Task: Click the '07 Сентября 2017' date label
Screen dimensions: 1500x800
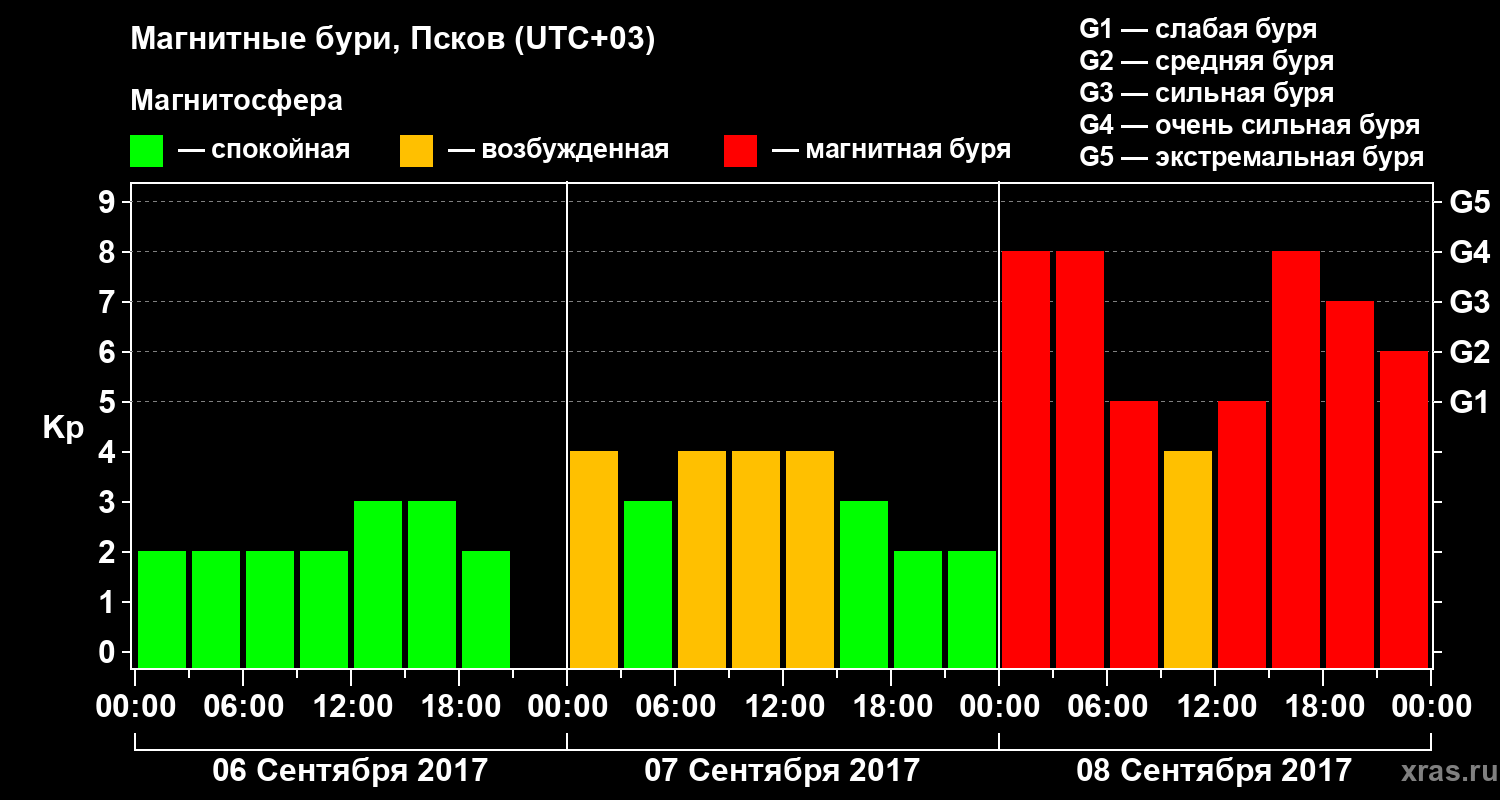Action: [782, 770]
